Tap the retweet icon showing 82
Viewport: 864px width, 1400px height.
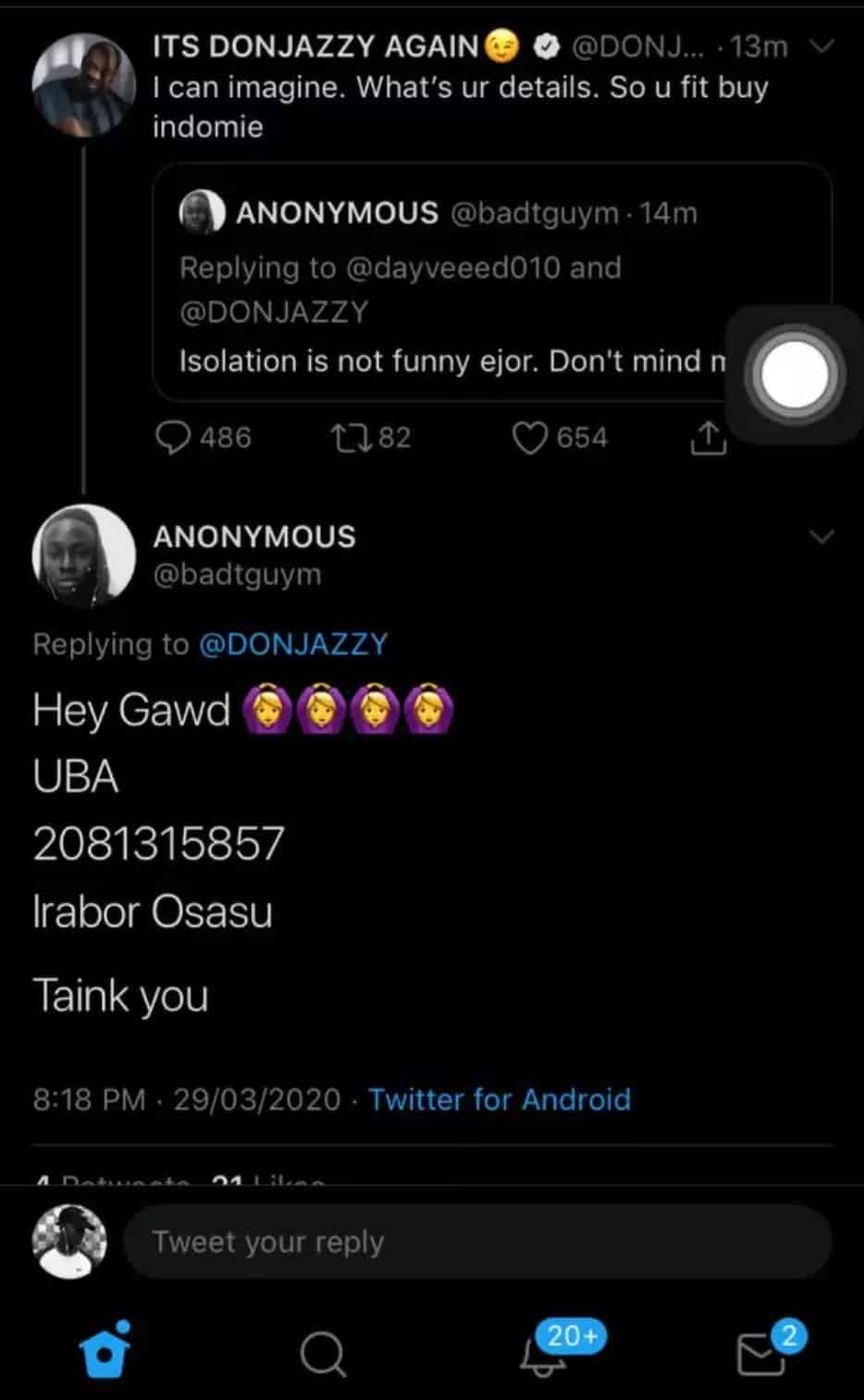(x=351, y=438)
